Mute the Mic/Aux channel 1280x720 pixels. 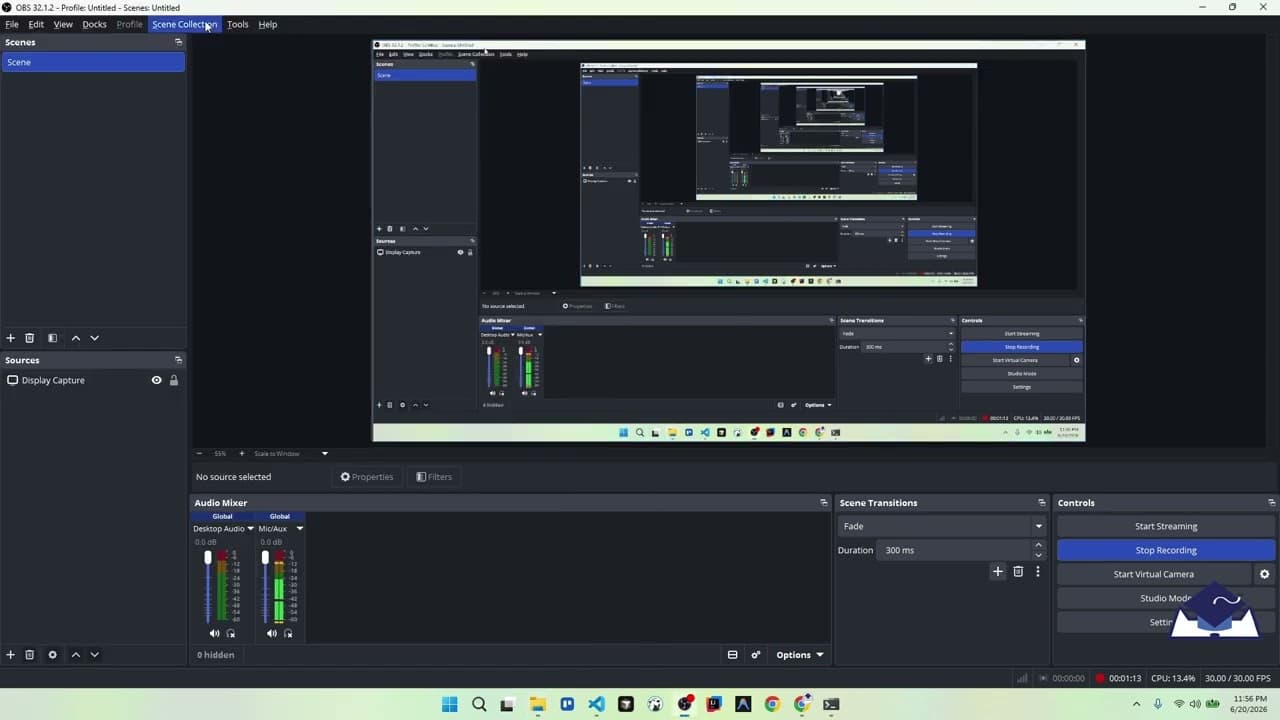[x=271, y=633]
